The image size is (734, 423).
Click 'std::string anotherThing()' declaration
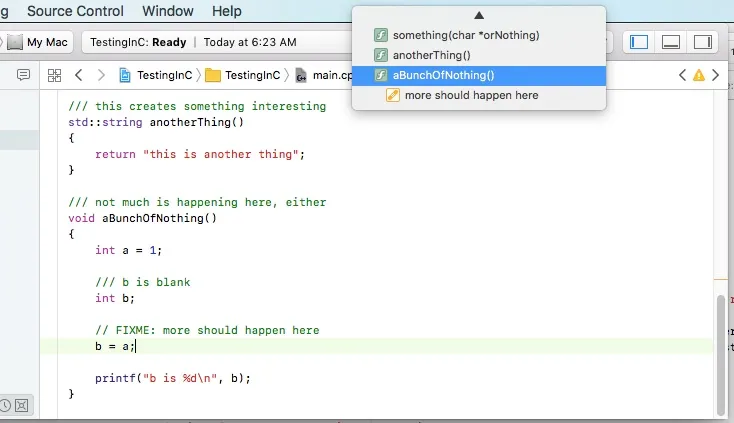click(156, 123)
